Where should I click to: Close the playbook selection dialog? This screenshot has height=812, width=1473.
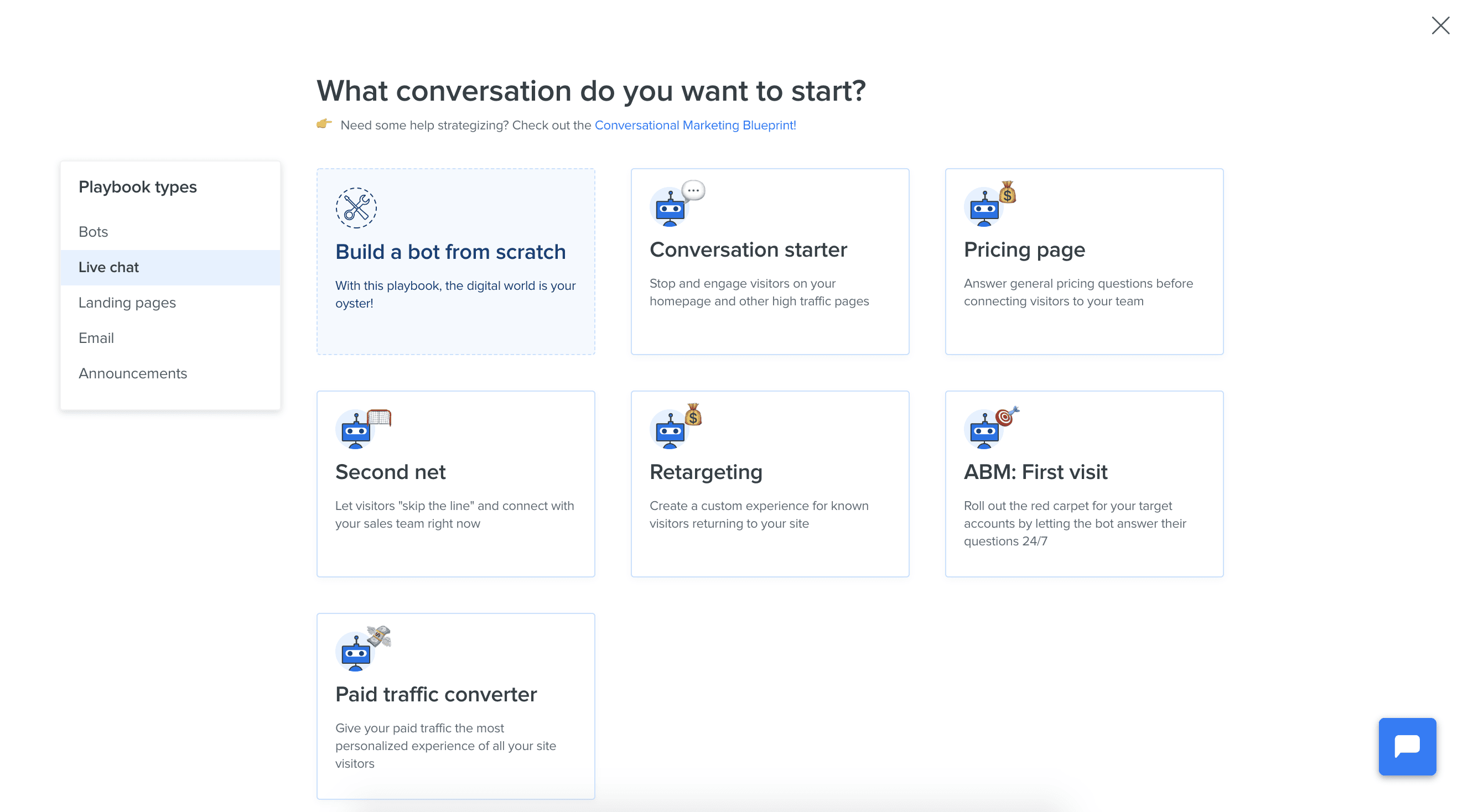click(x=1440, y=25)
